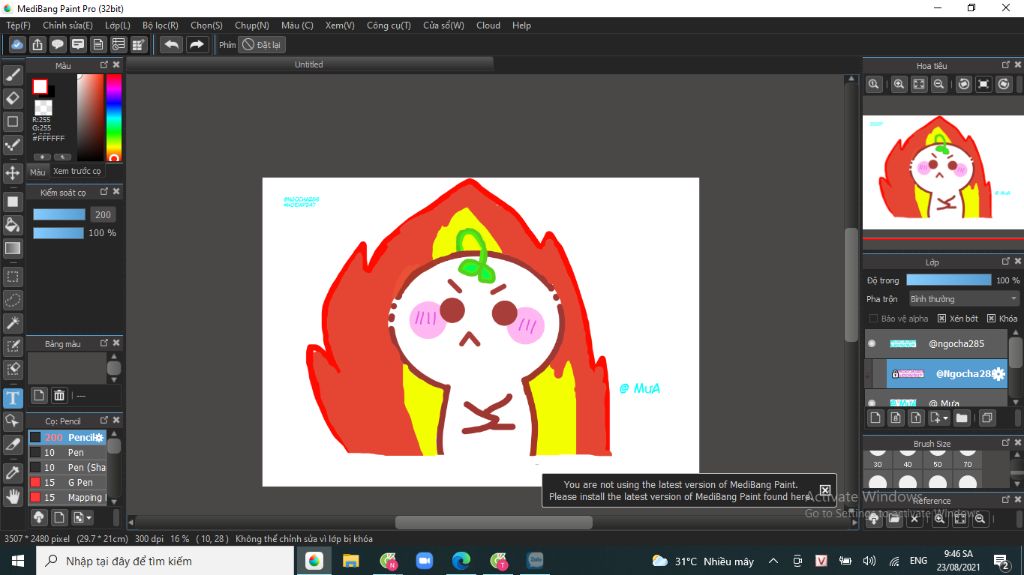
Task: Open File Explorer from taskbar
Action: point(351,561)
